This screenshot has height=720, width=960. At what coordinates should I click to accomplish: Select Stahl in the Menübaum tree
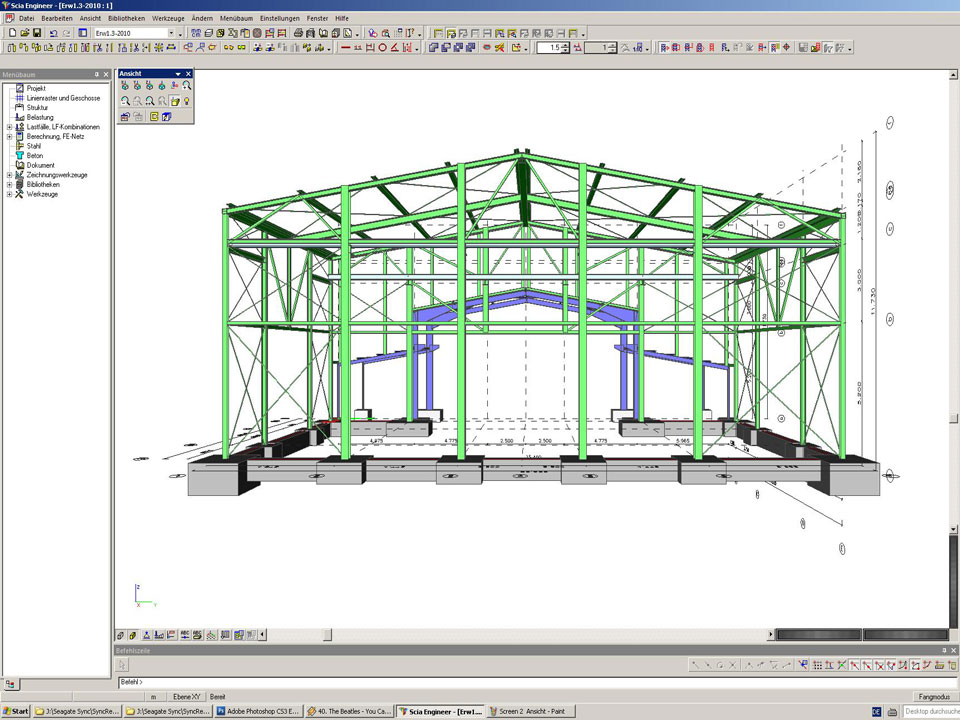click(x=34, y=146)
